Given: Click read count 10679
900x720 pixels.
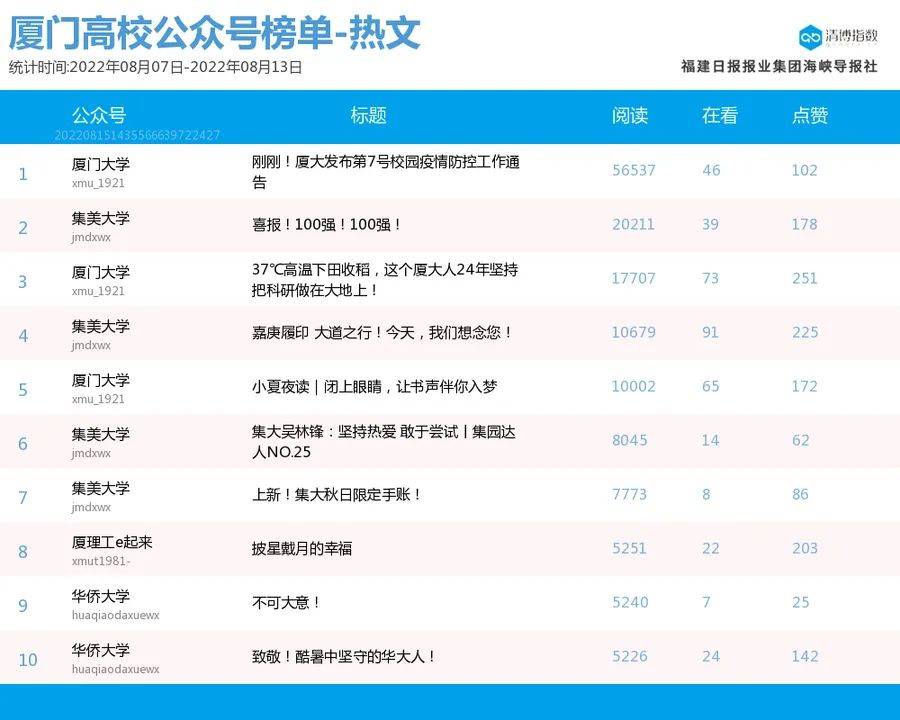Looking at the screenshot, I should tap(634, 332).
